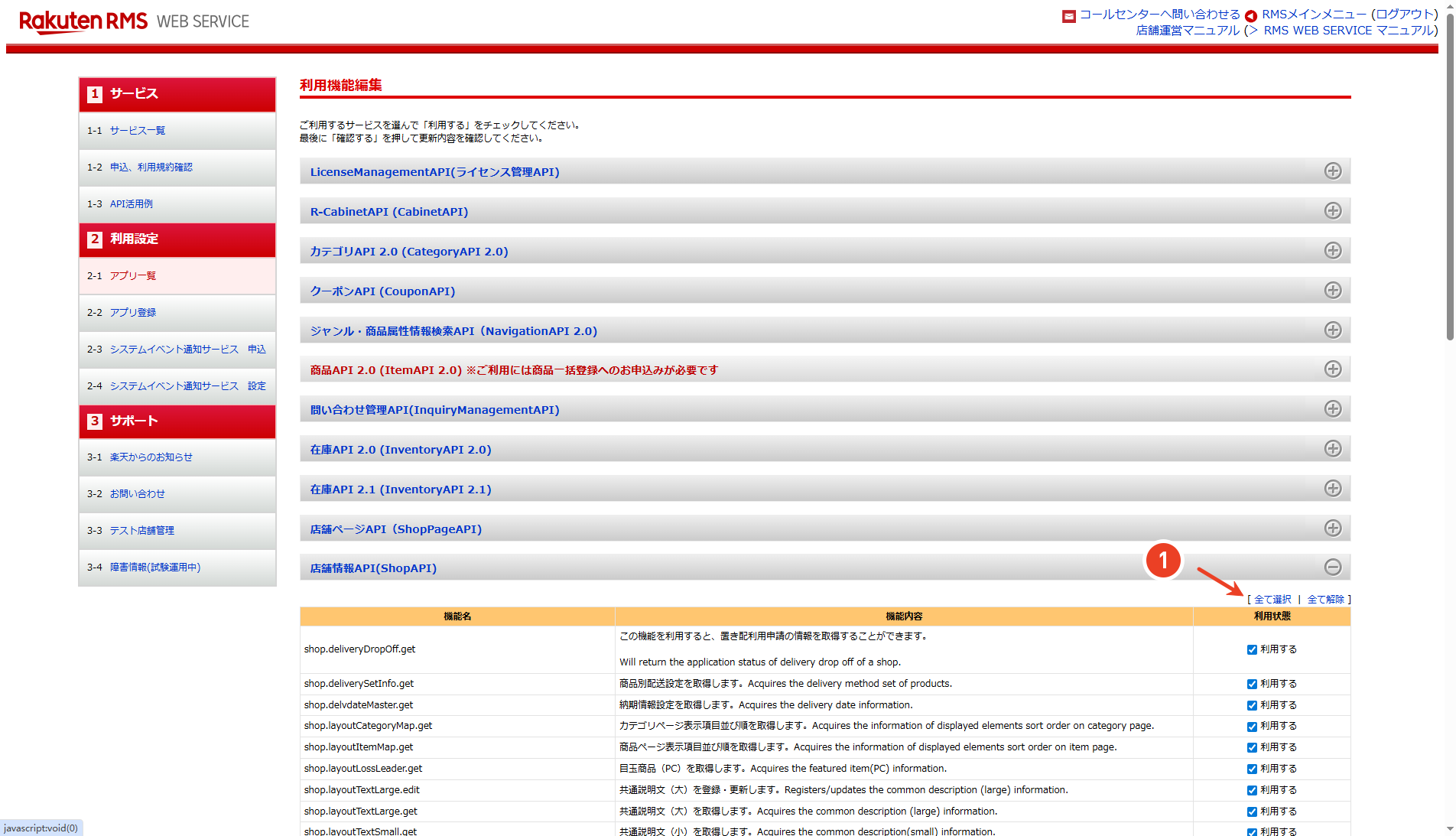The width and height of the screenshot is (1456, 836).
Task: Click 全て解除 link
Action: (1326, 600)
